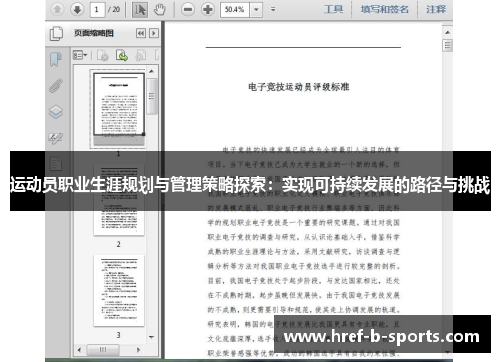This screenshot has height=362, width=500.
Task: Open the zoom level dropdown arrow
Action: pyautogui.click(x=256, y=9)
